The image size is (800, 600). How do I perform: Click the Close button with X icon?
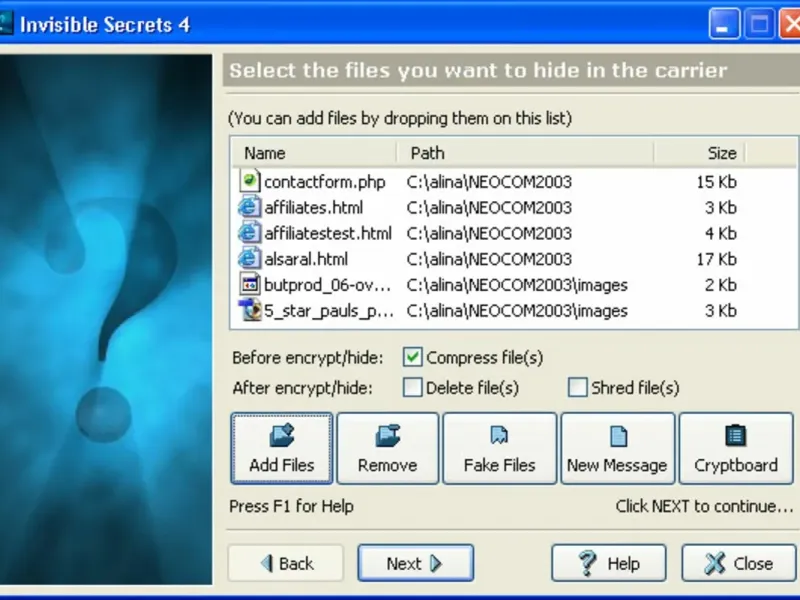(739, 563)
